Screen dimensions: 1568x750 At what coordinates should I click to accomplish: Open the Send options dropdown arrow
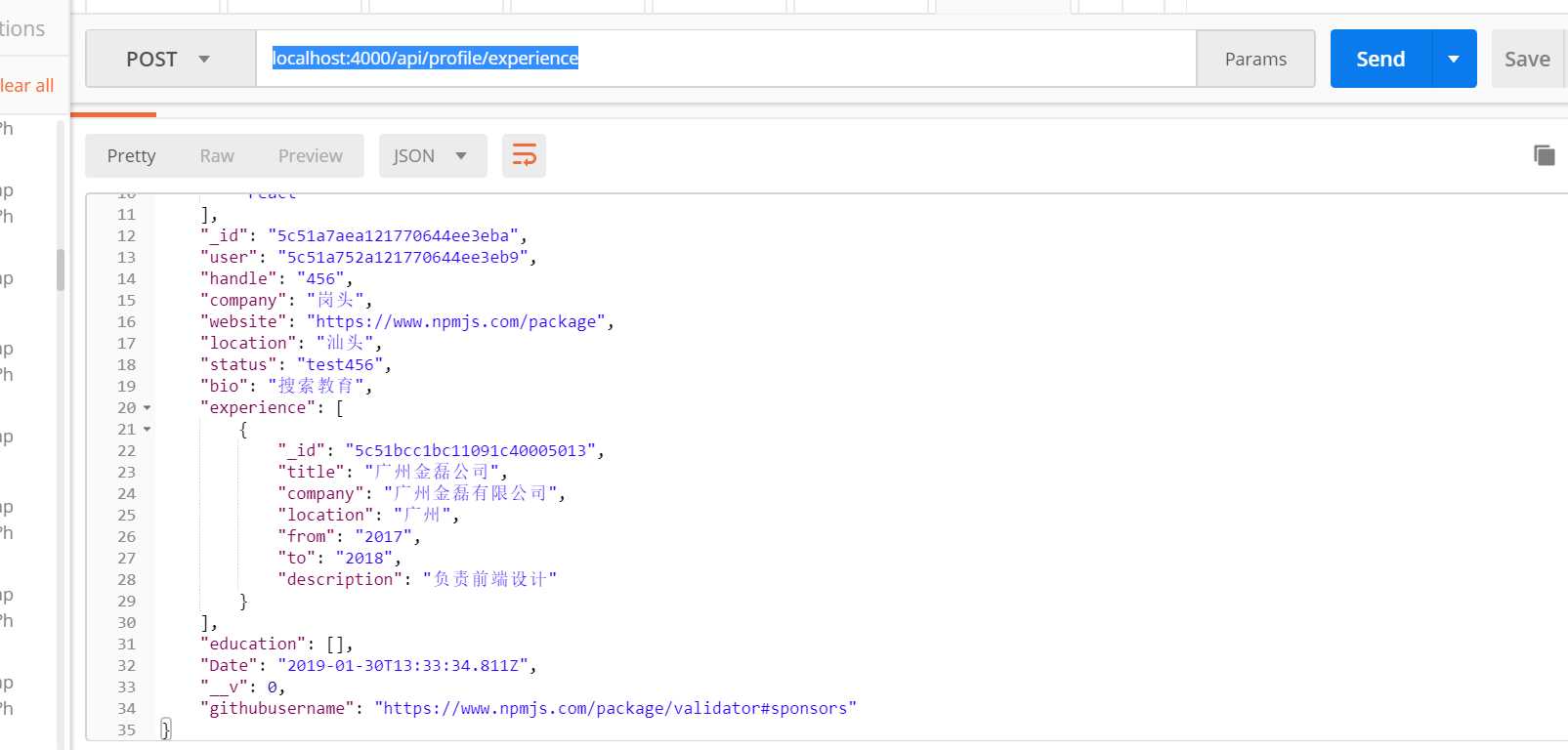(x=1454, y=59)
